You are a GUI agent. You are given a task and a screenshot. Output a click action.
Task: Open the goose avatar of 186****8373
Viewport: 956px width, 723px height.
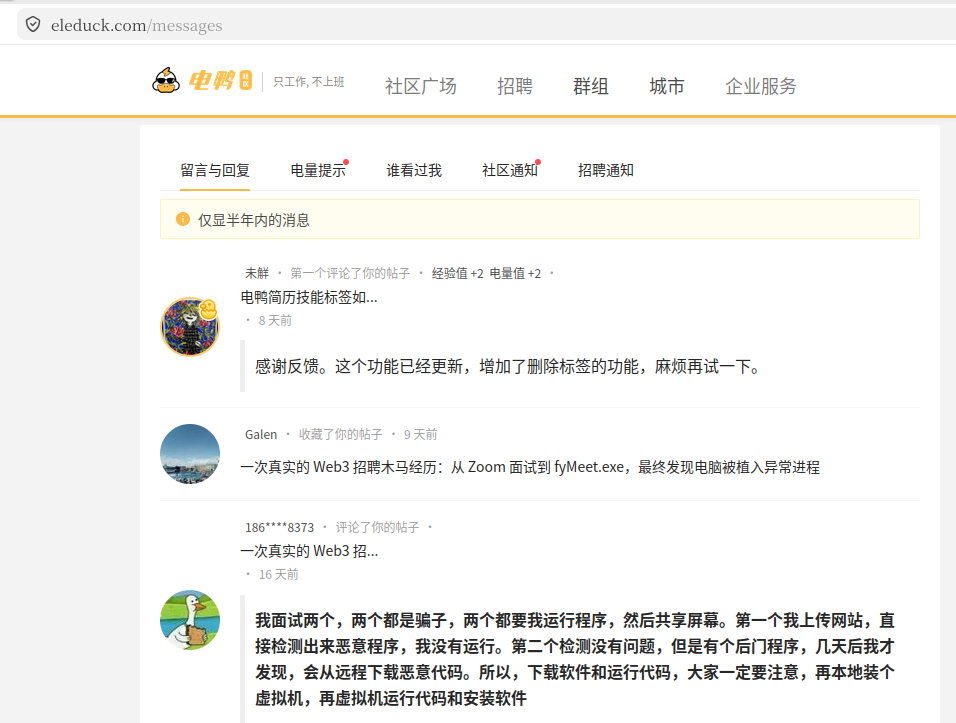click(190, 620)
